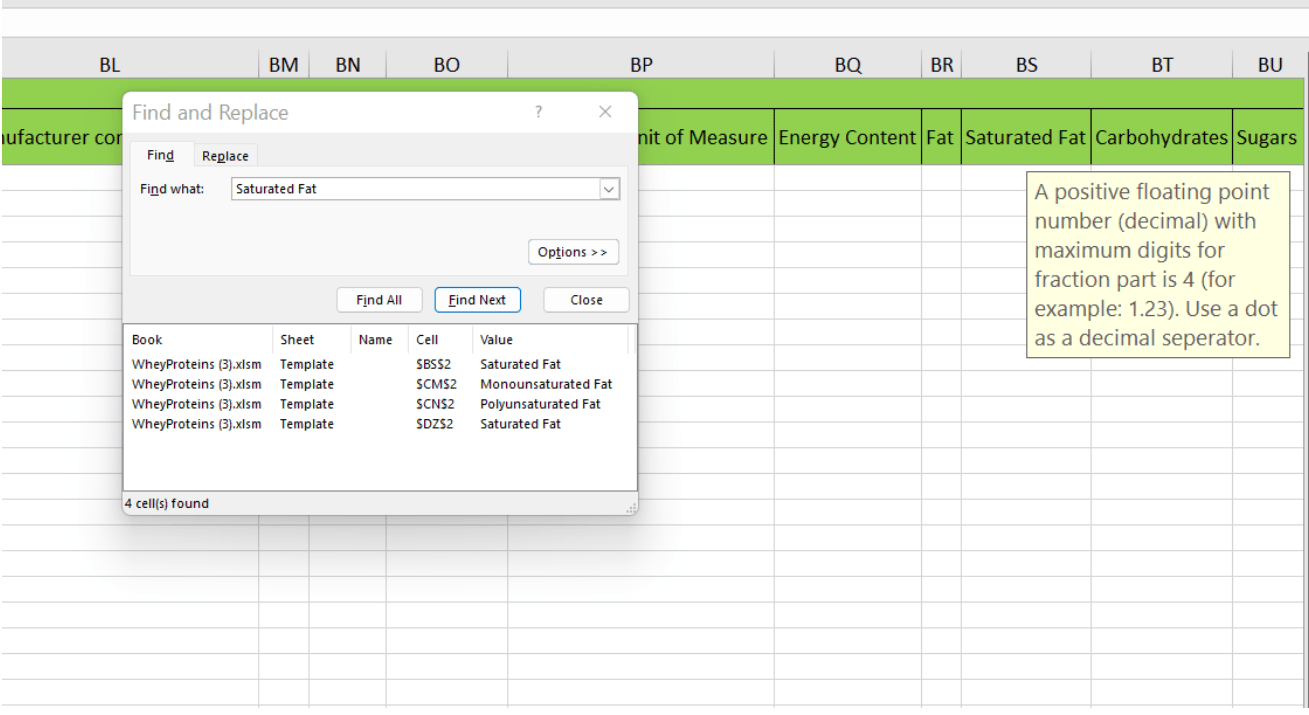The height and width of the screenshot is (715, 1309).
Task: Click the Sugars header cell
Action: click(1267, 137)
